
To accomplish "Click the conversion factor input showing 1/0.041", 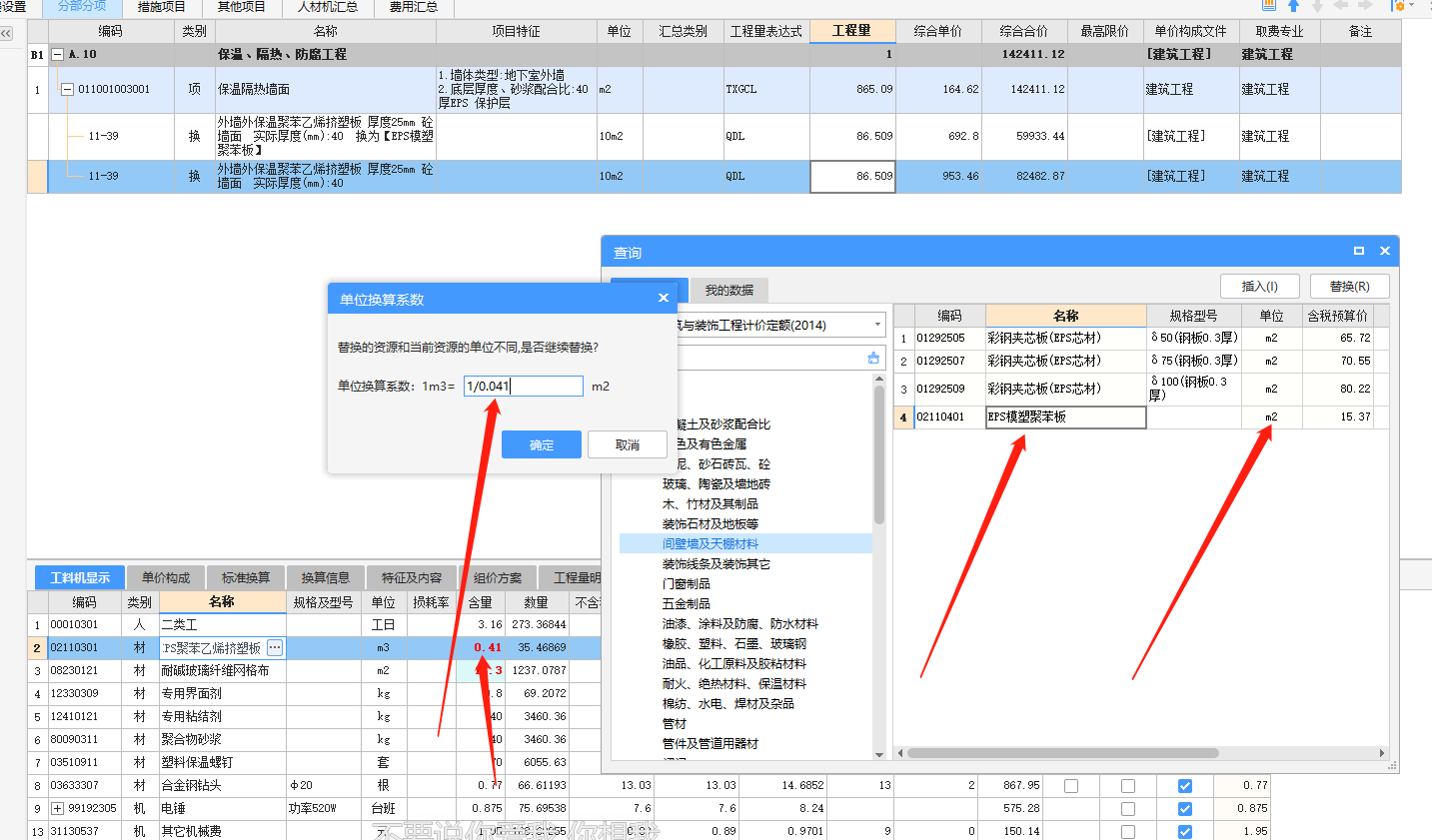I will (x=521, y=386).
